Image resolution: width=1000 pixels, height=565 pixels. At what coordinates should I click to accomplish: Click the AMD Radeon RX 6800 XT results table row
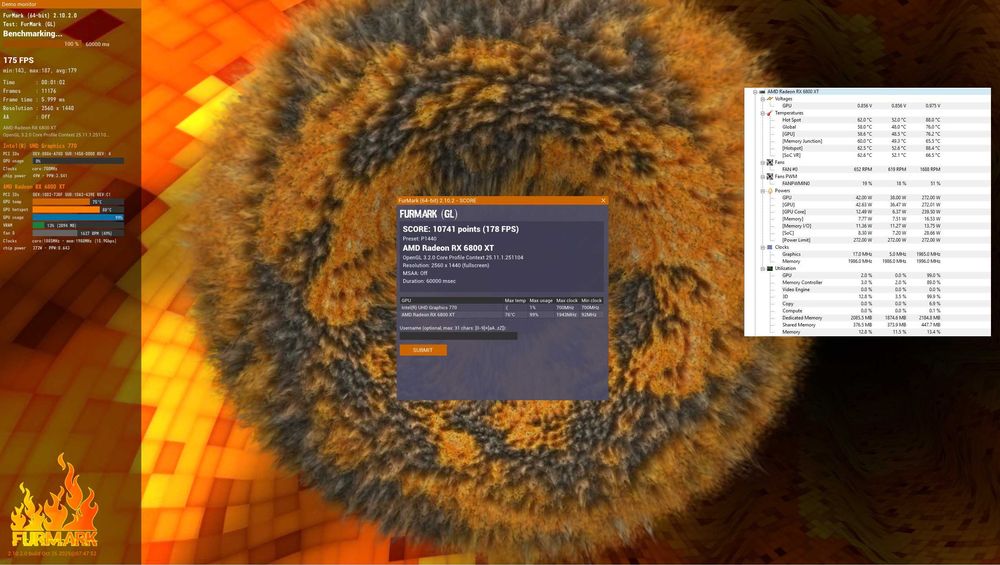501,314
